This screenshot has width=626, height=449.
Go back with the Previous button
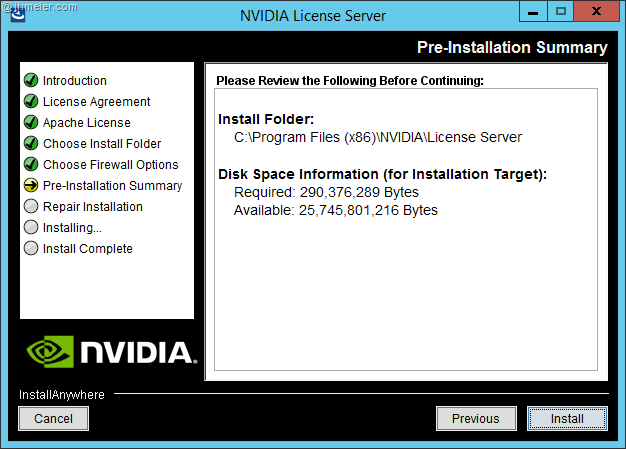475,418
